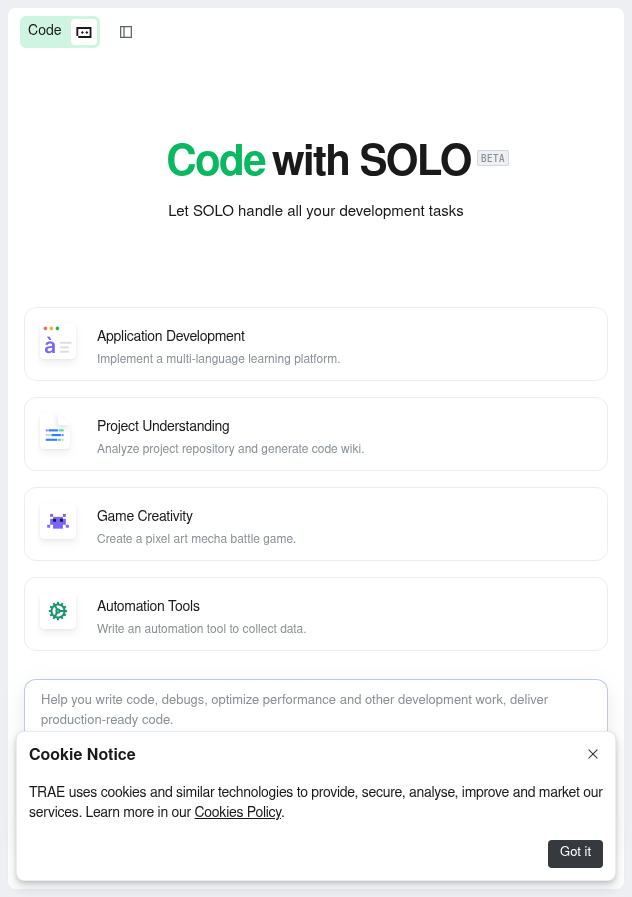The width and height of the screenshot is (632, 897).
Task: Click the pixel-art Game Creativity icon
Action: [58, 523]
